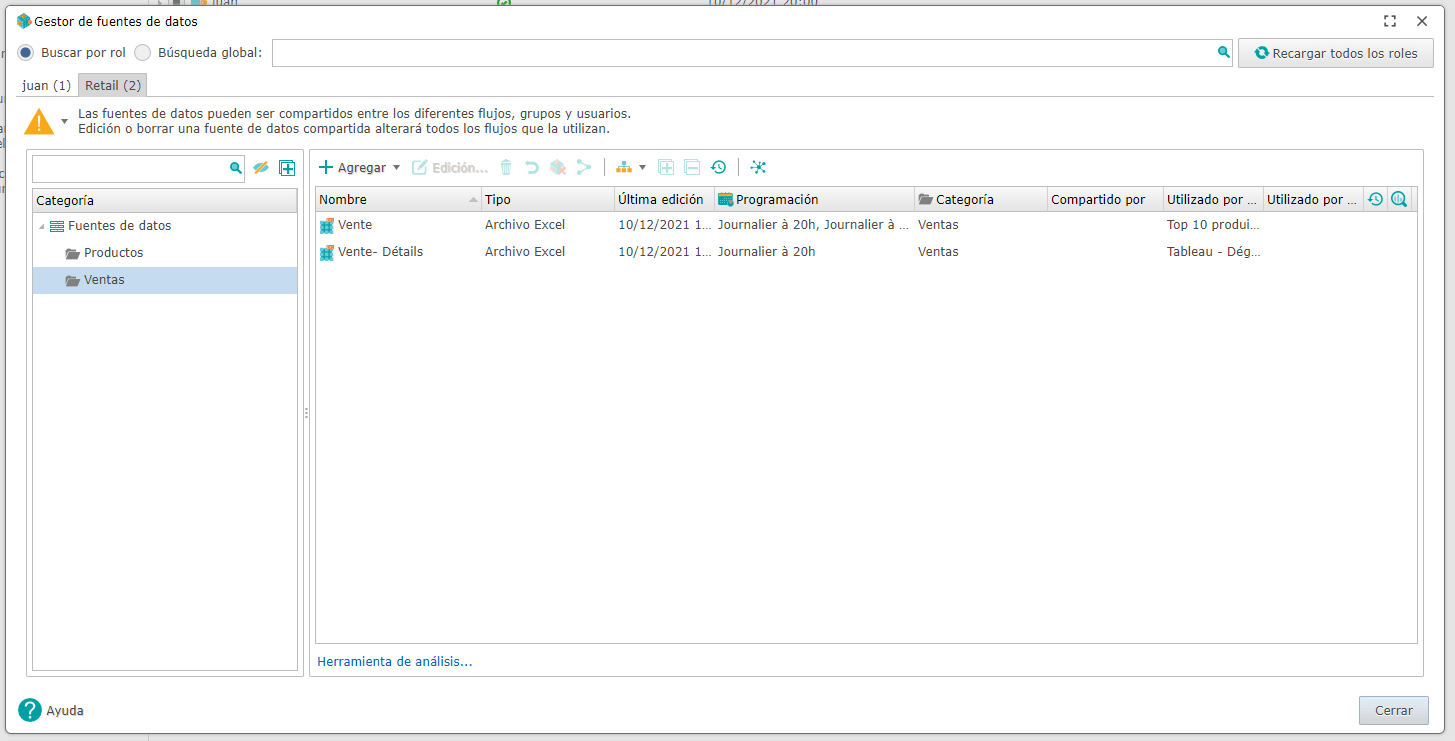Click the expand all groups plus icon

coord(666,168)
